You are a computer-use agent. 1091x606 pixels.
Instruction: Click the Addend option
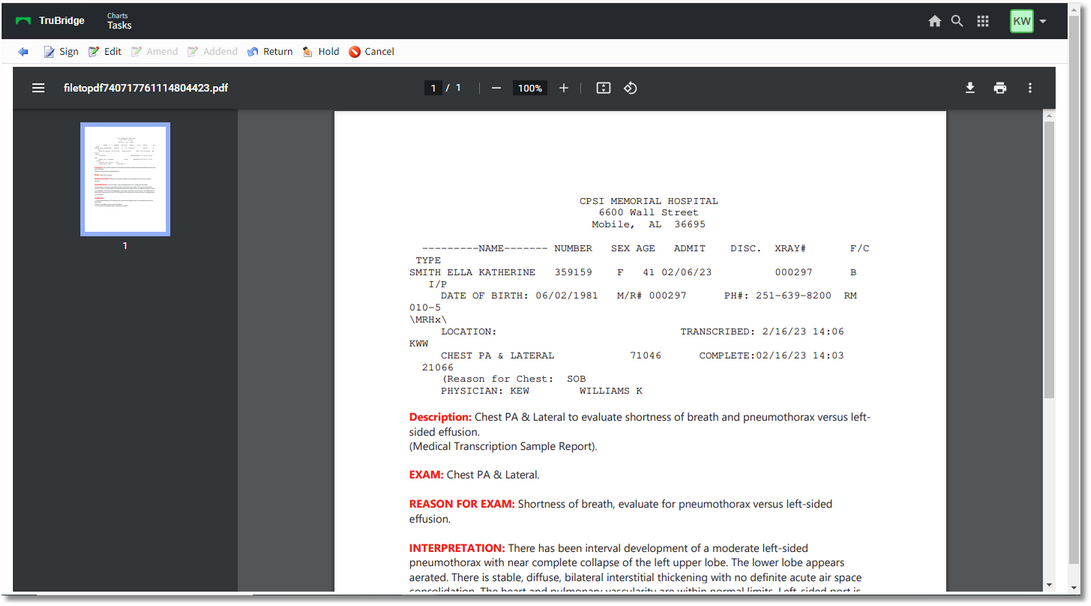[212, 51]
